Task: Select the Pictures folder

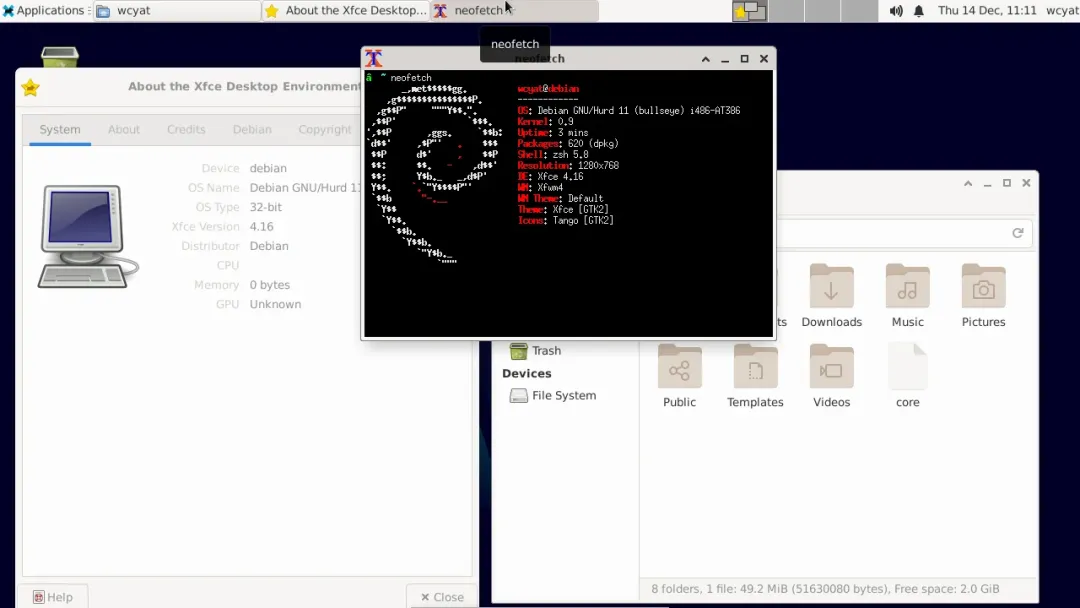Action: point(984,295)
